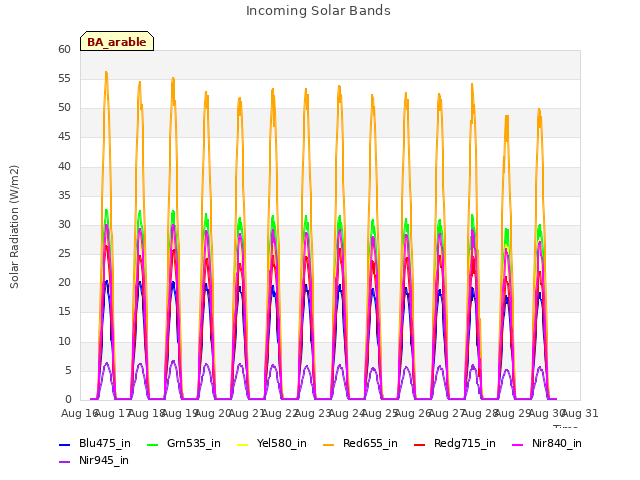Click the magenta Nir840_in legend swatch
Image resolution: width=640 pixels, height=480 pixels.
pos(518,445)
